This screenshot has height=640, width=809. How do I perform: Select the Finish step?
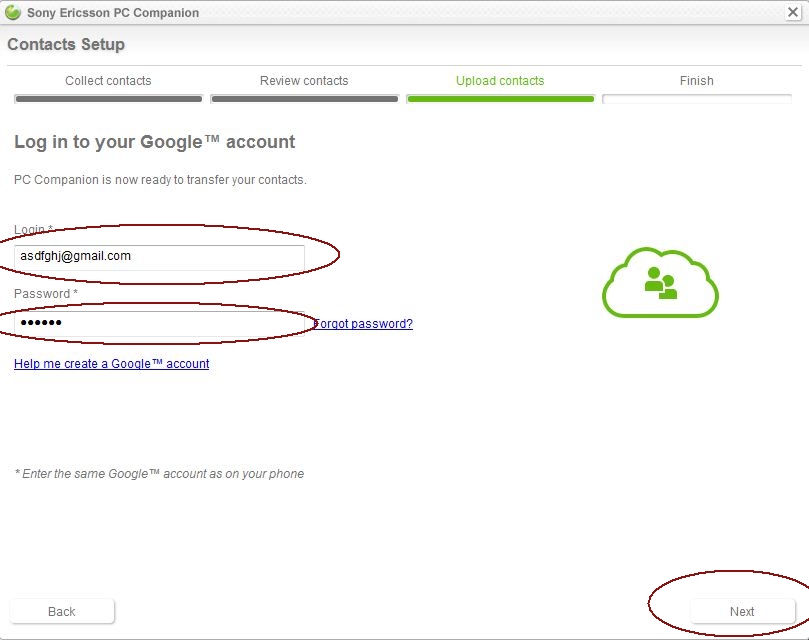(697, 81)
